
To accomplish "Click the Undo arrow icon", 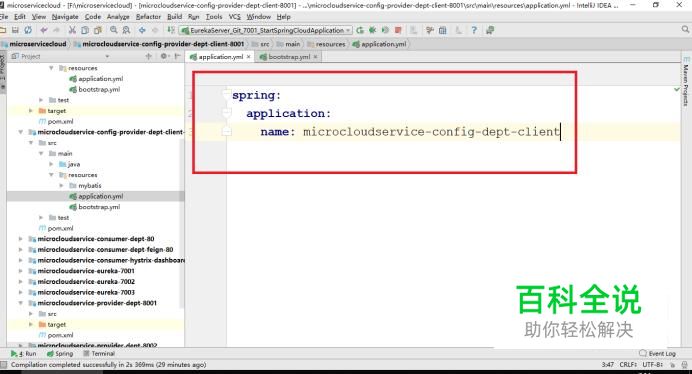I will coord(44,30).
